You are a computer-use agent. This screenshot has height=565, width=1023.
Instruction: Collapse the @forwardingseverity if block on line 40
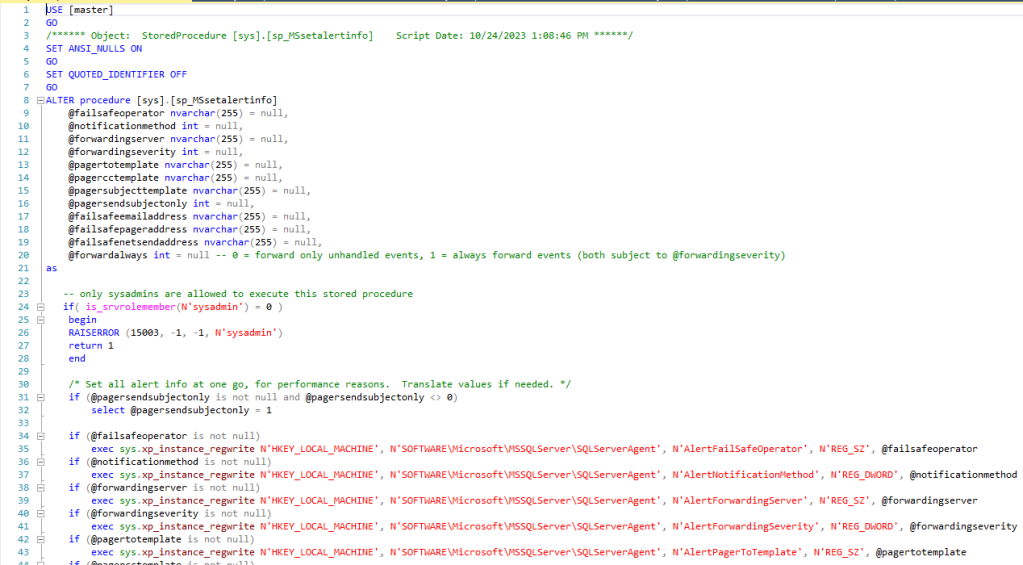tap(39, 514)
